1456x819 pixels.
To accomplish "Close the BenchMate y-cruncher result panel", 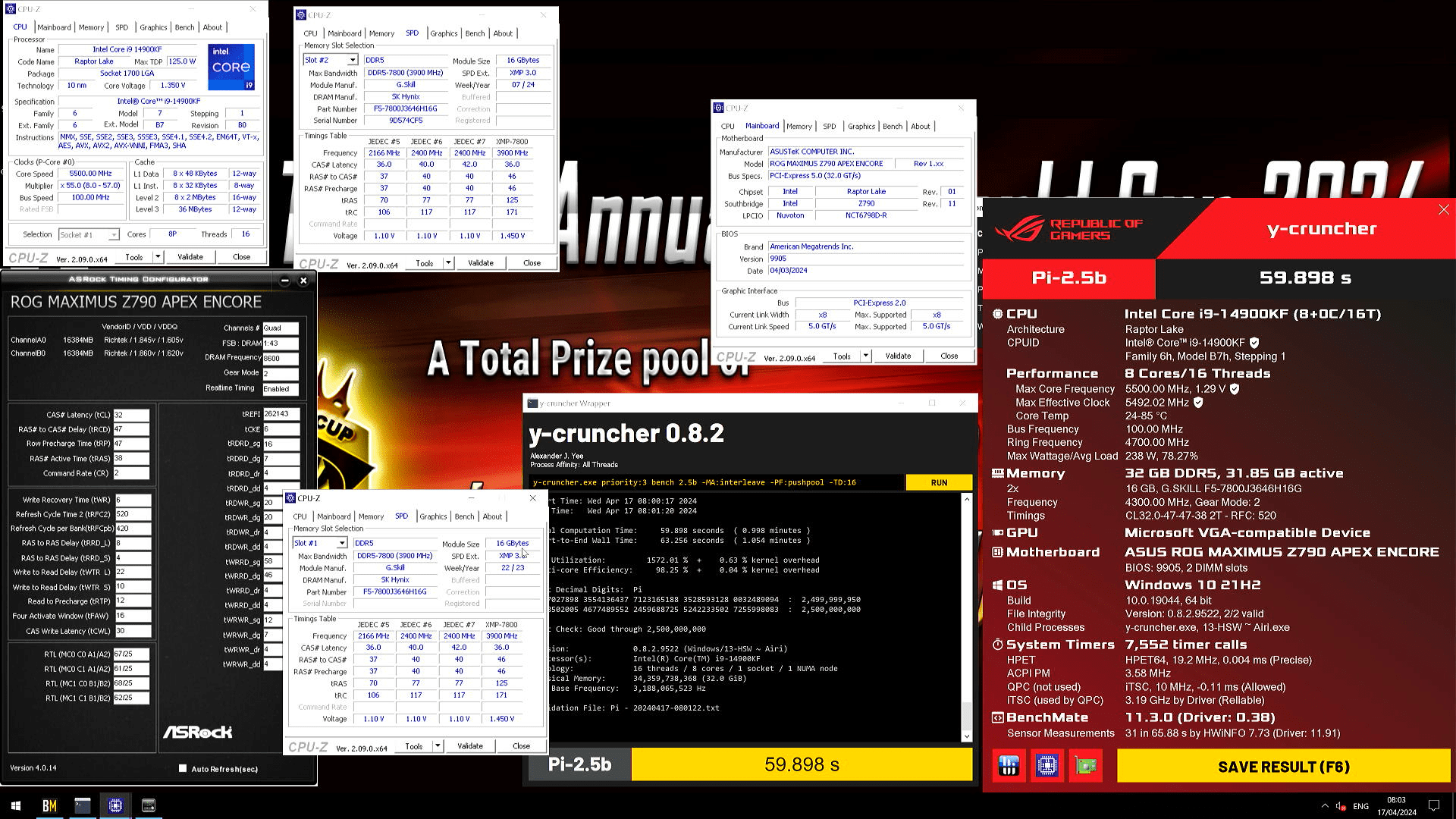I will 1443,210.
